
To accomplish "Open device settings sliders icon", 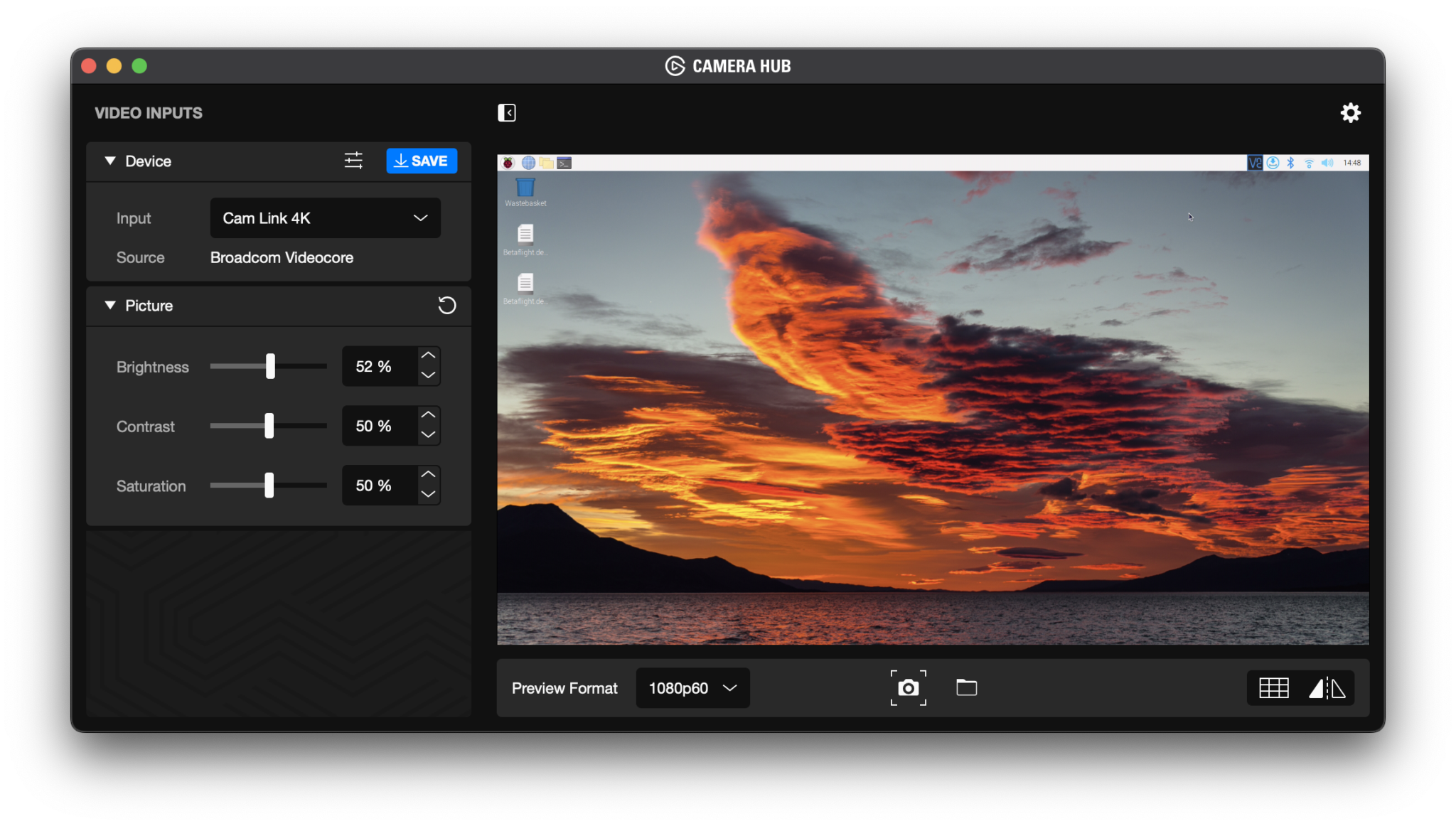I will click(353, 161).
